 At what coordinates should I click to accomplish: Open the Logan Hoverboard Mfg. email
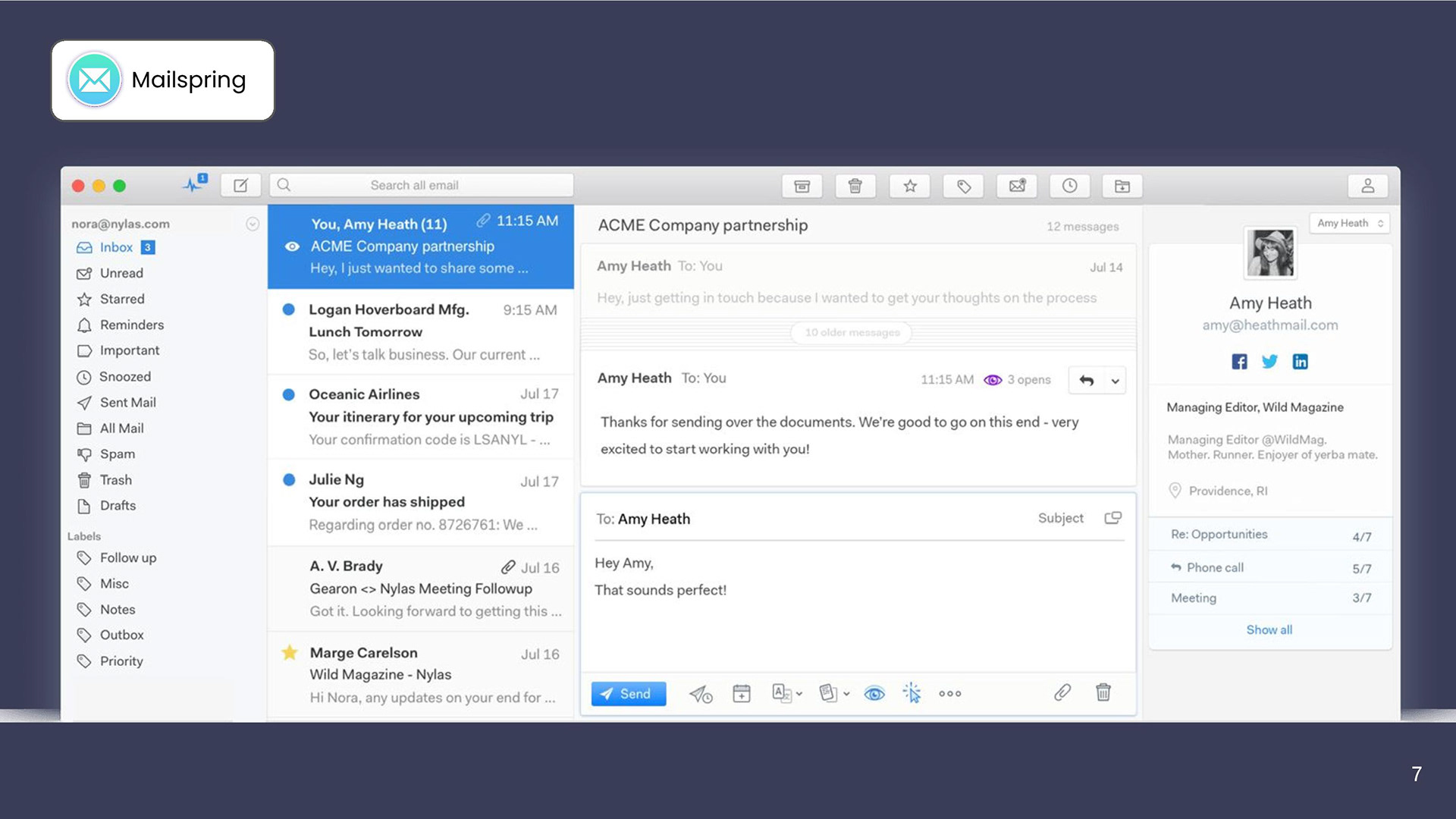tap(421, 331)
